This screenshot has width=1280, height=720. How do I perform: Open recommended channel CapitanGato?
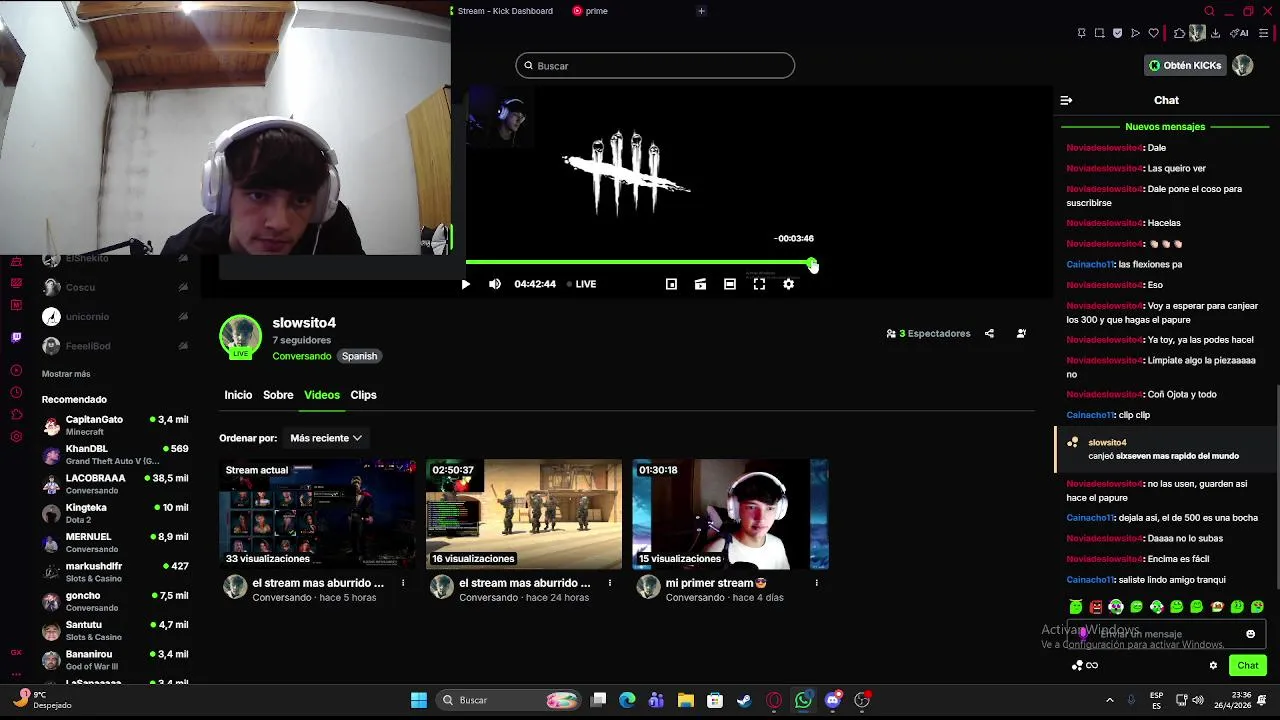click(115, 425)
